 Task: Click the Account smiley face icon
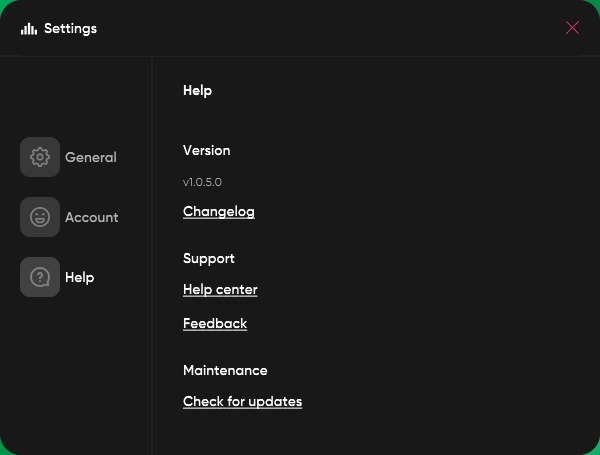[x=40, y=217]
